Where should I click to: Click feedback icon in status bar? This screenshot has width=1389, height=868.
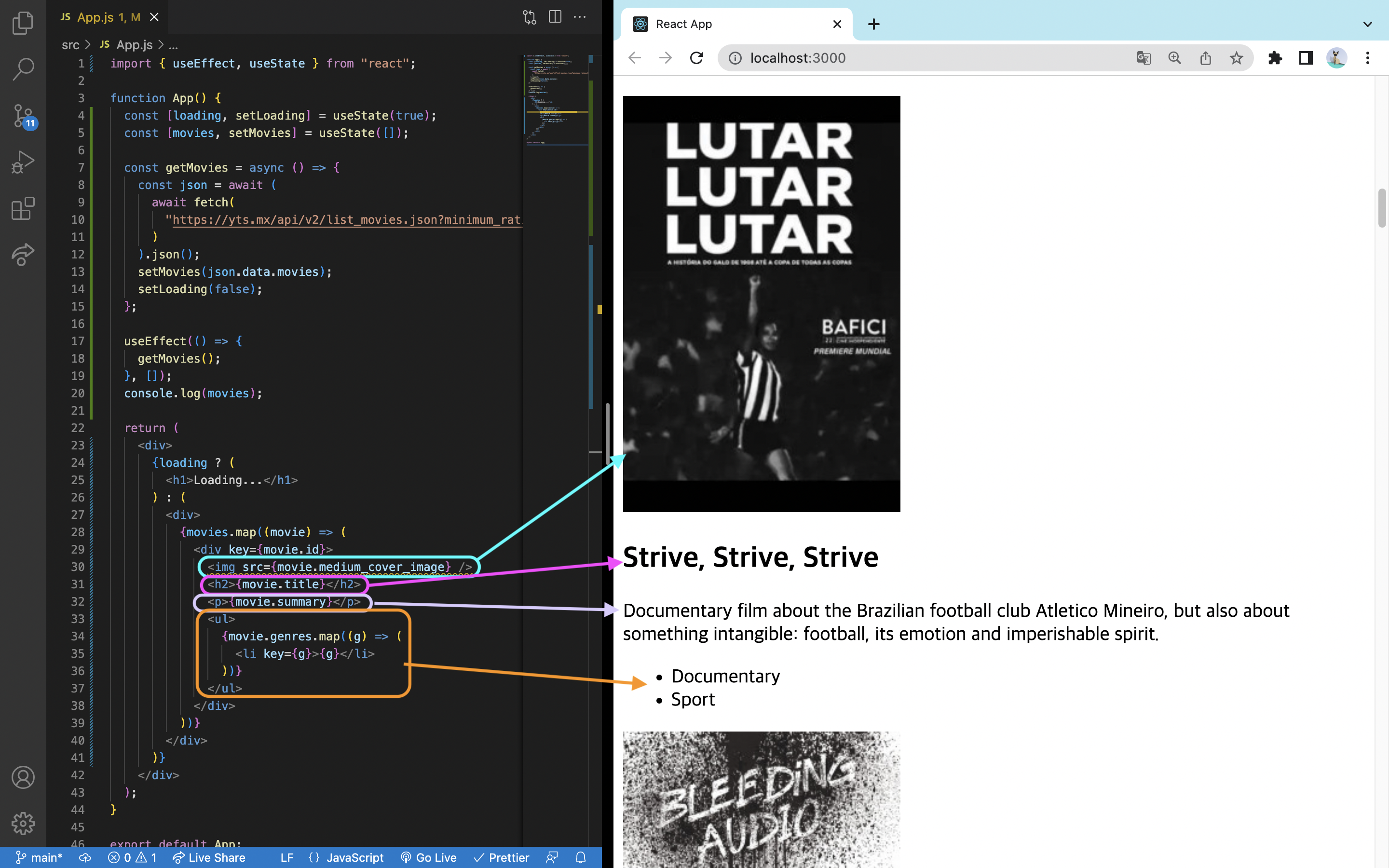(x=552, y=857)
